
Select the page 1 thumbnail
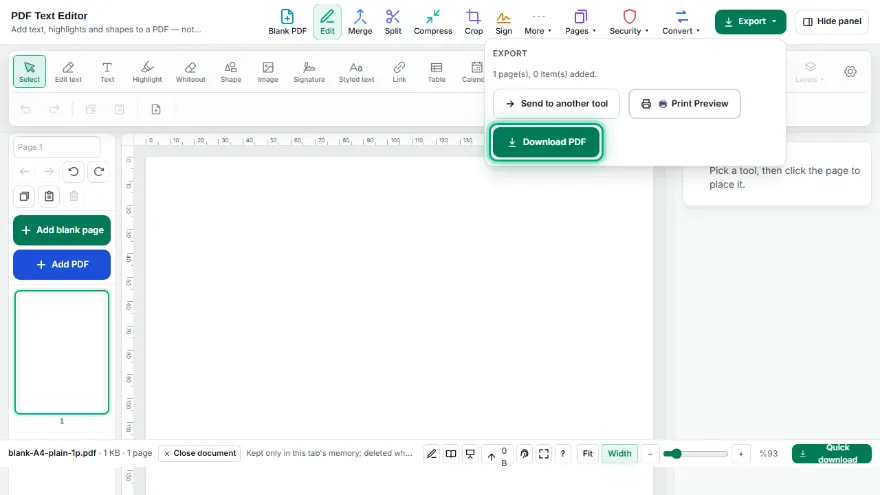coord(62,352)
